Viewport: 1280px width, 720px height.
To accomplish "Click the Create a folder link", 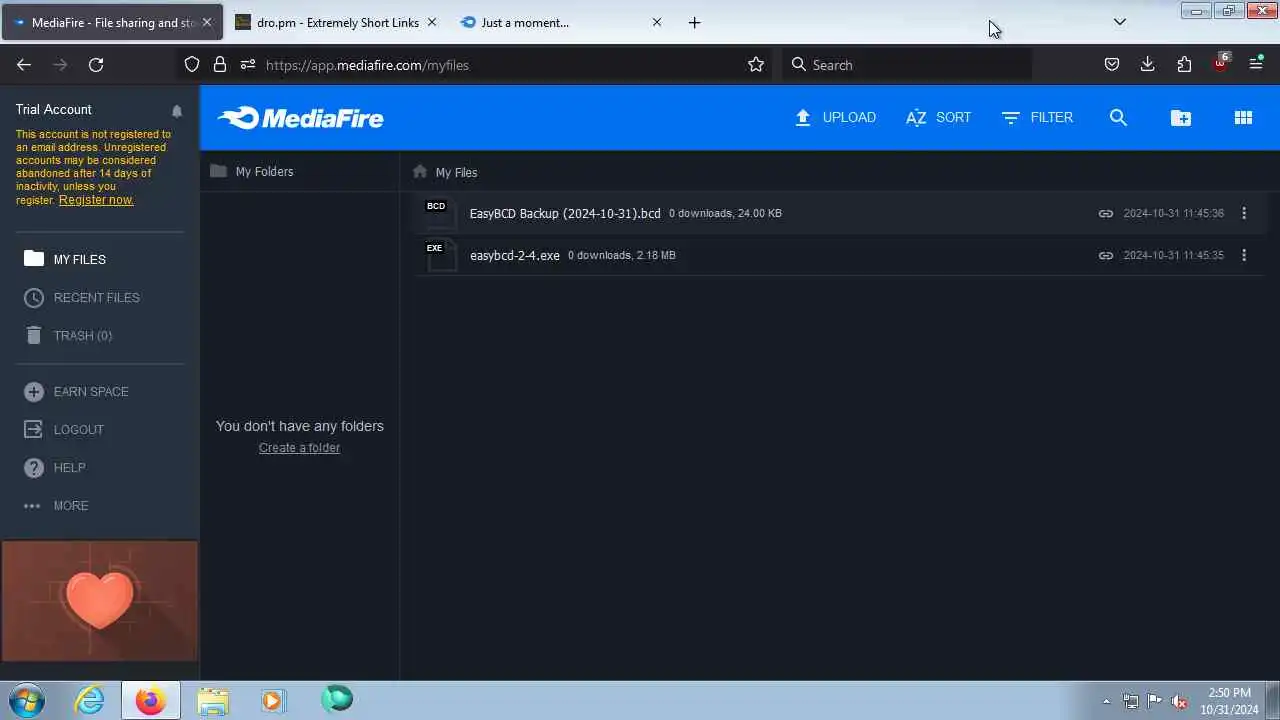I will coord(299,448).
